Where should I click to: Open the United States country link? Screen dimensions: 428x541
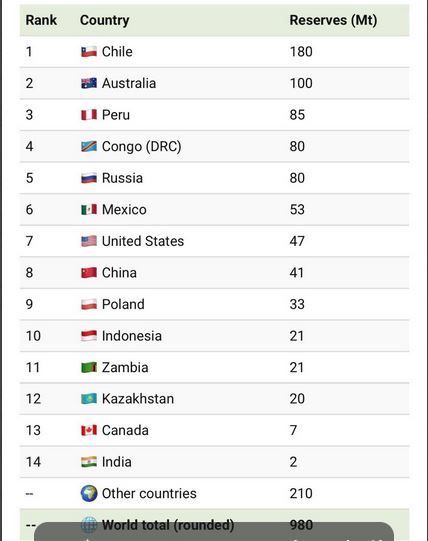tap(143, 241)
